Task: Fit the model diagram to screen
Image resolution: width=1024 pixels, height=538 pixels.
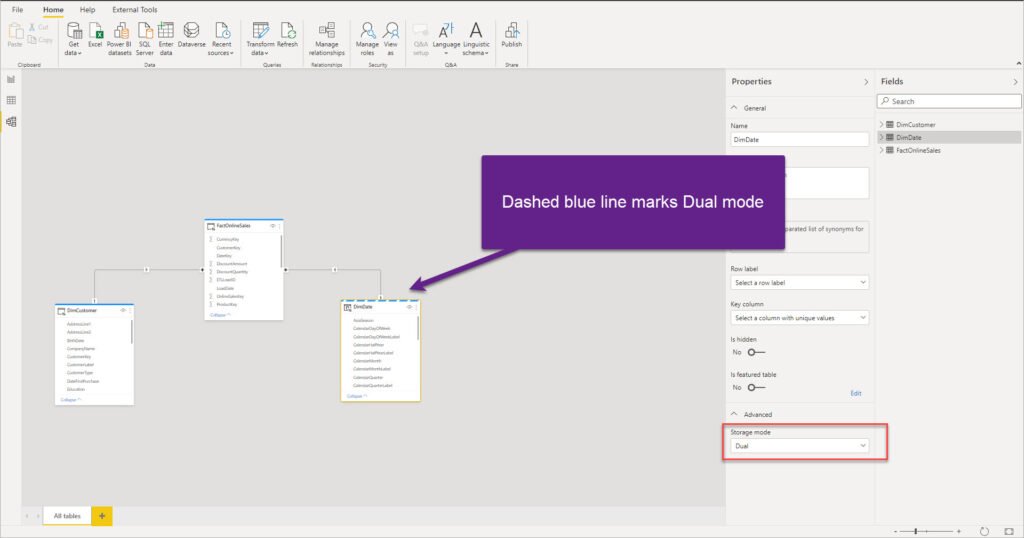Action: coord(1009,531)
